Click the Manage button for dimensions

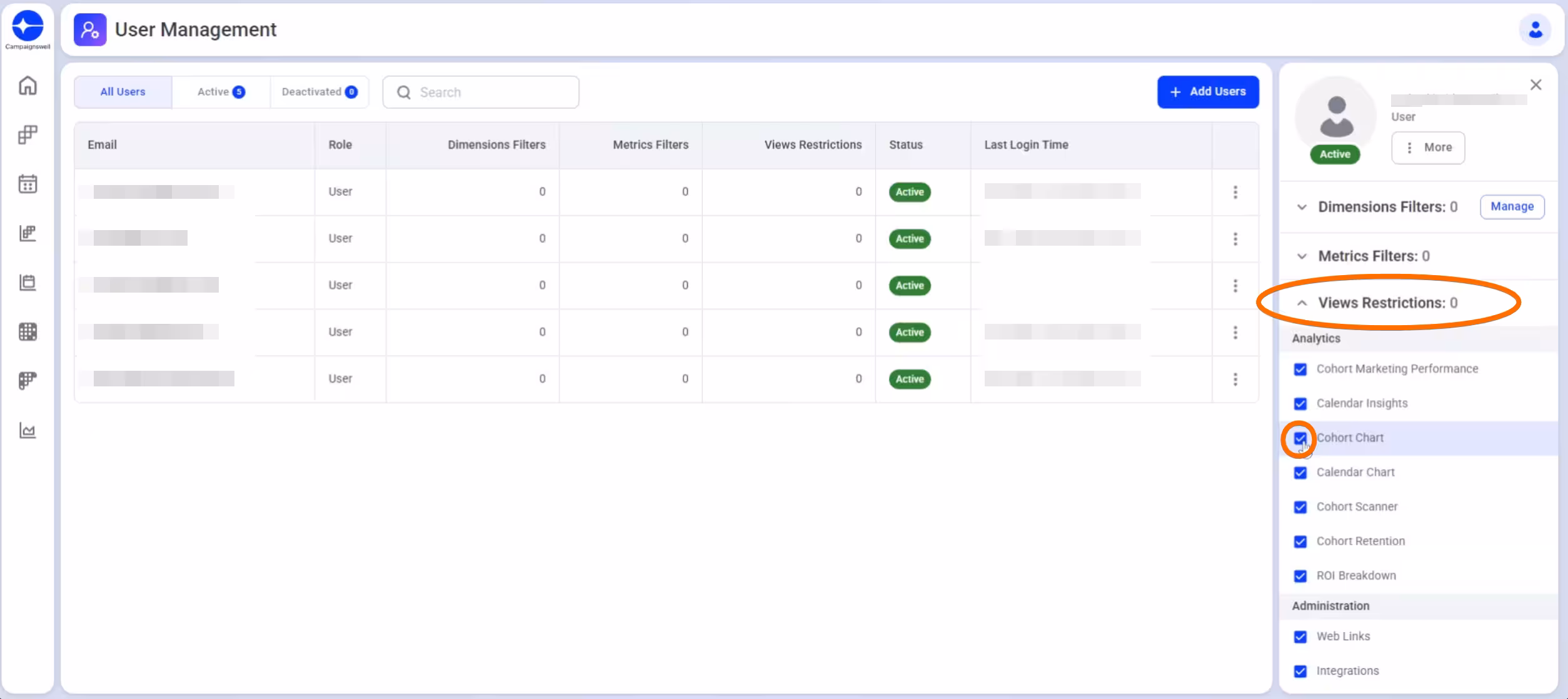(x=1512, y=207)
